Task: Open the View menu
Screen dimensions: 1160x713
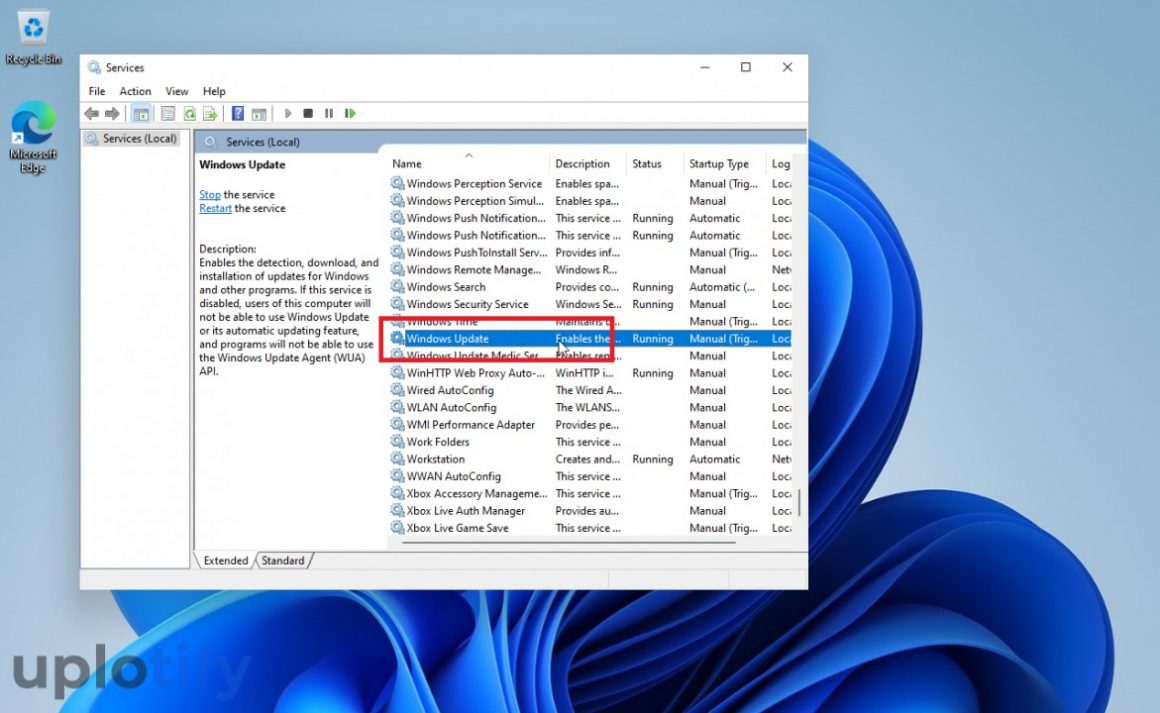Action: [177, 91]
